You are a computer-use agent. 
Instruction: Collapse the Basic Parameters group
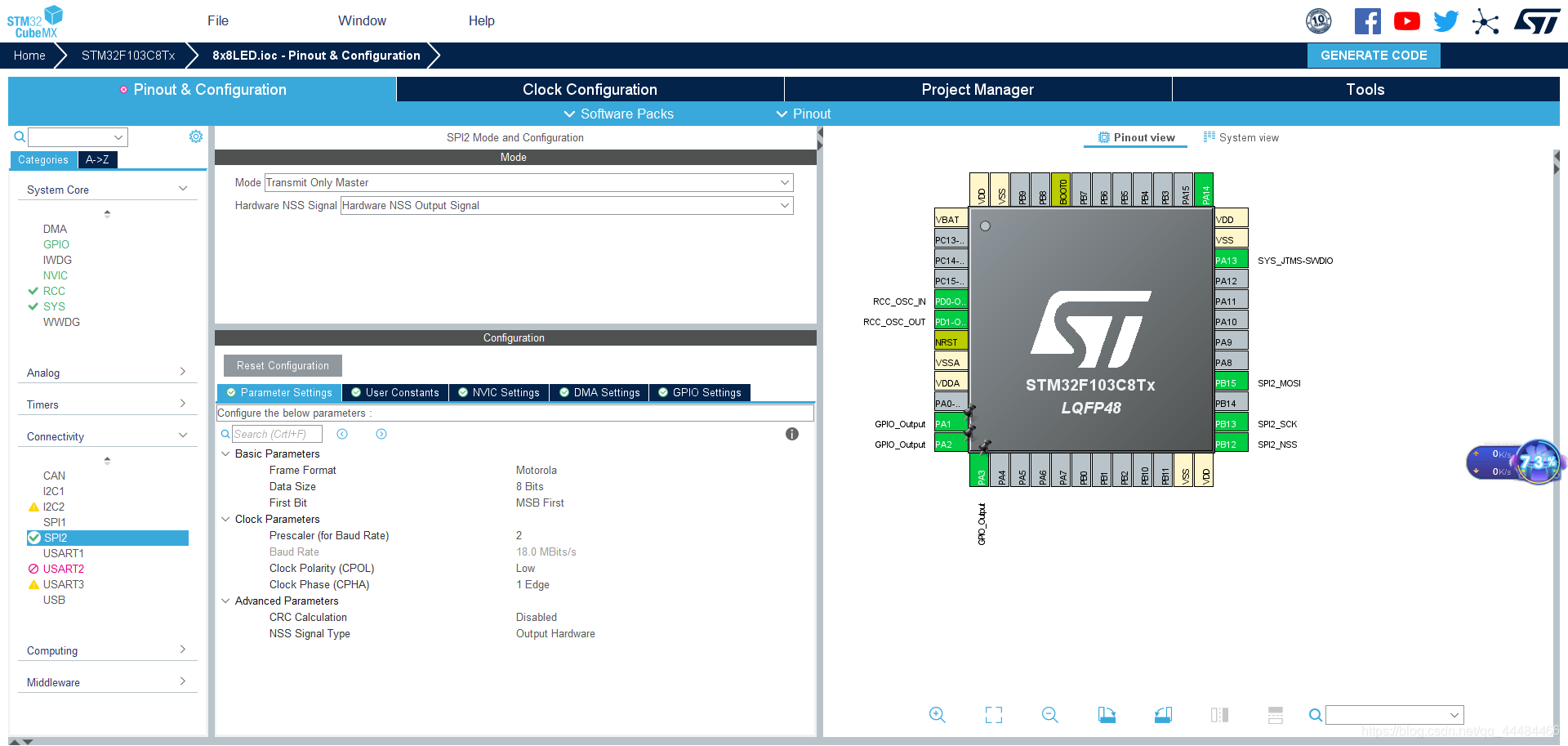click(x=225, y=453)
